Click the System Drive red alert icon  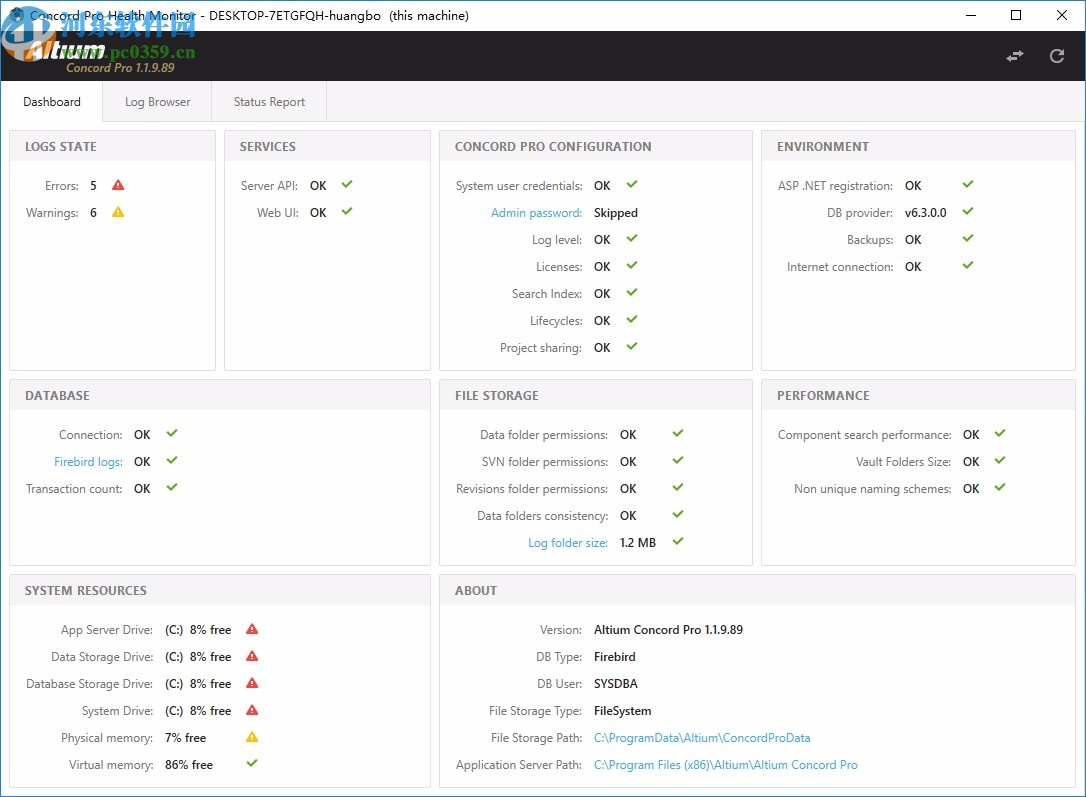pos(252,710)
